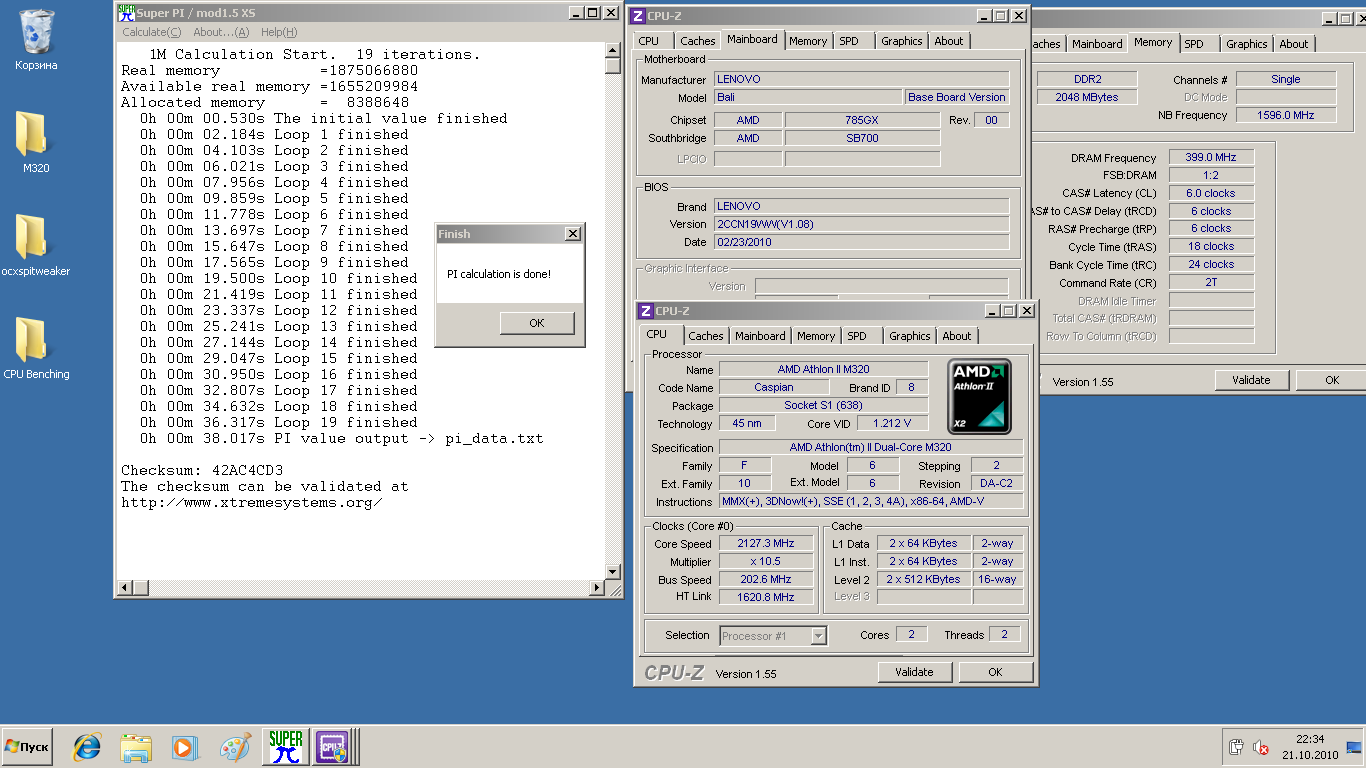Click Validate in the front CPU-Z window

click(x=914, y=672)
